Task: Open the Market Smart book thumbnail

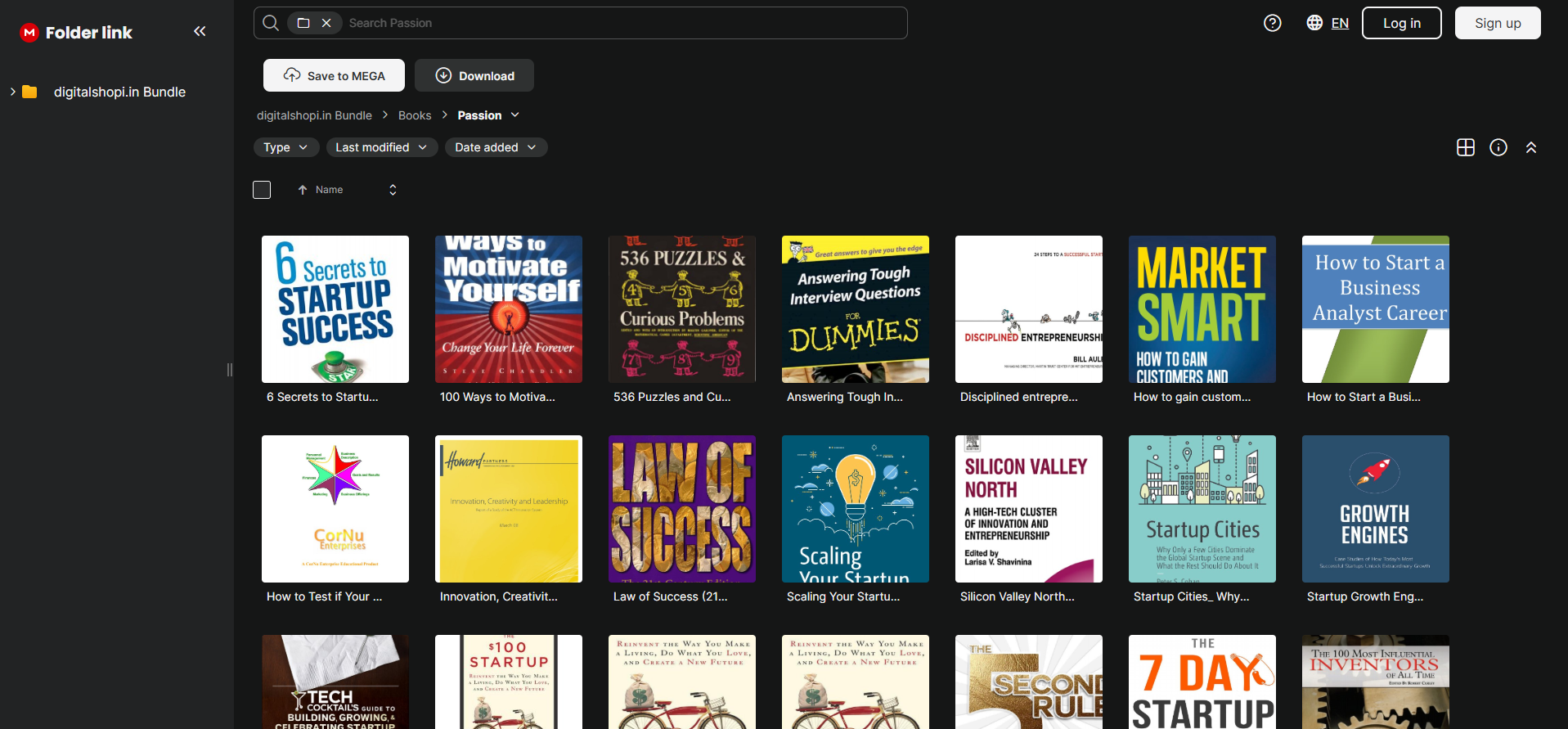Action: click(1202, 309)
